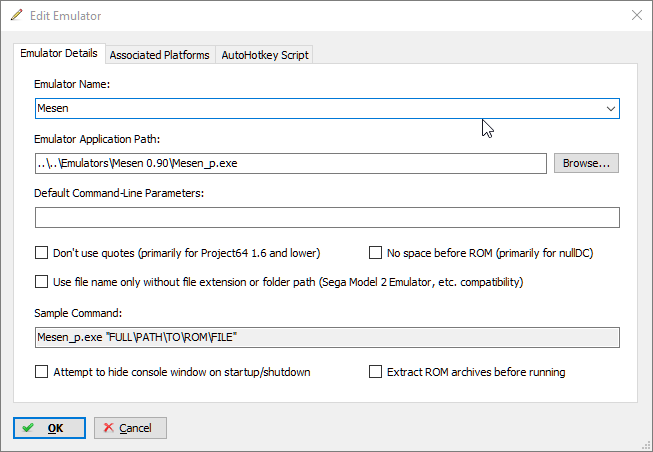
Task: Click the Edit Emulator title text
Action: point(65,16)
